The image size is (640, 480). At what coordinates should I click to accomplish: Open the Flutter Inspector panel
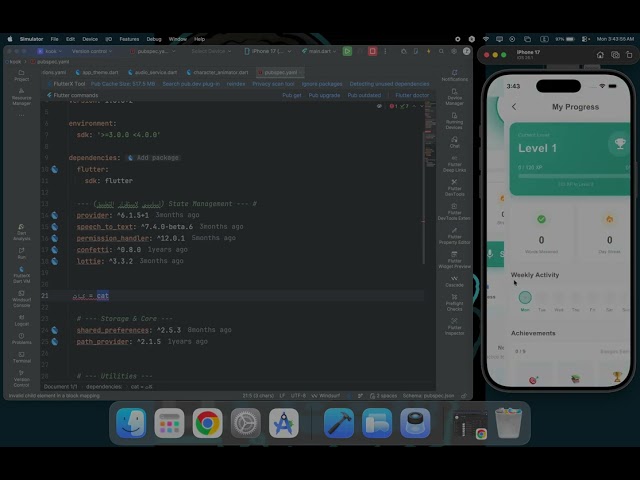click(454, 327)
